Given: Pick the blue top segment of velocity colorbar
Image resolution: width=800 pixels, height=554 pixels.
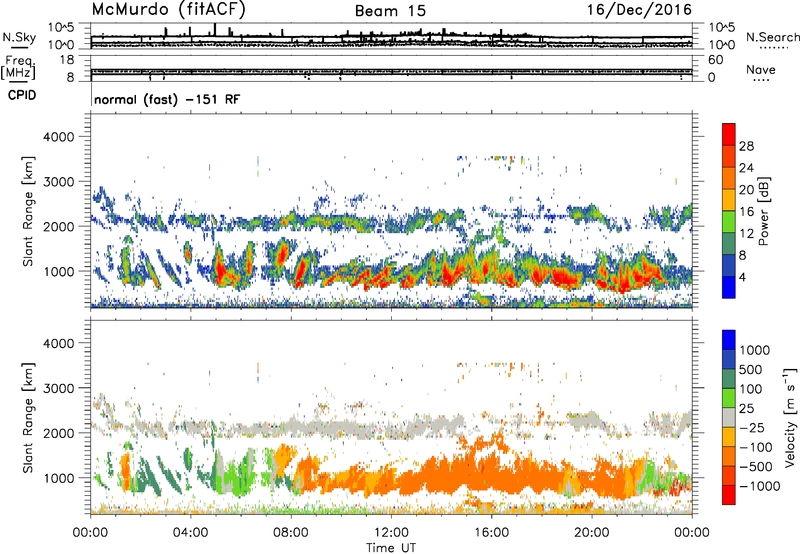Looking at the screenshot, I should pos(729,340).
